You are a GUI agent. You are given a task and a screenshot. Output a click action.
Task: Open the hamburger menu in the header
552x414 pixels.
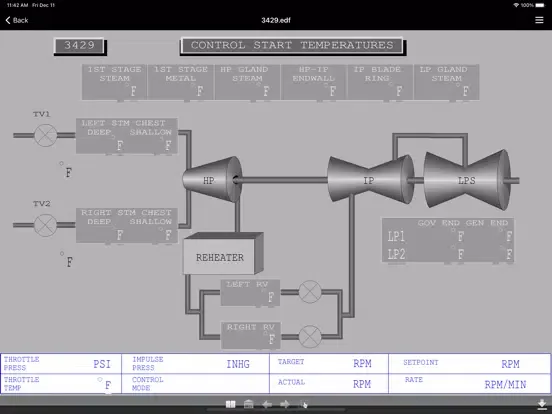point(539,20)
